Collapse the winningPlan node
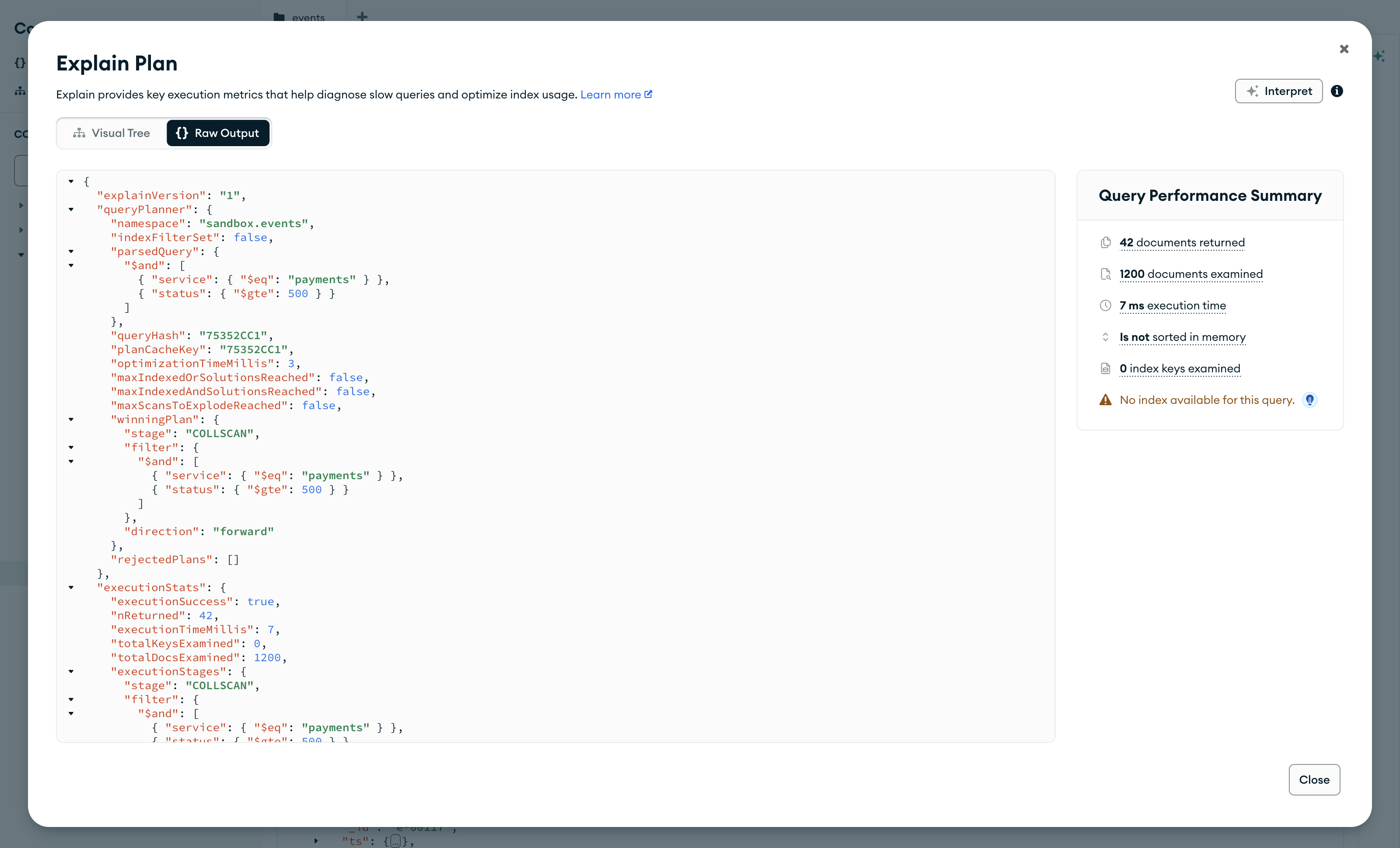This screenshot has height=848, width=1400. click(71, 420)
